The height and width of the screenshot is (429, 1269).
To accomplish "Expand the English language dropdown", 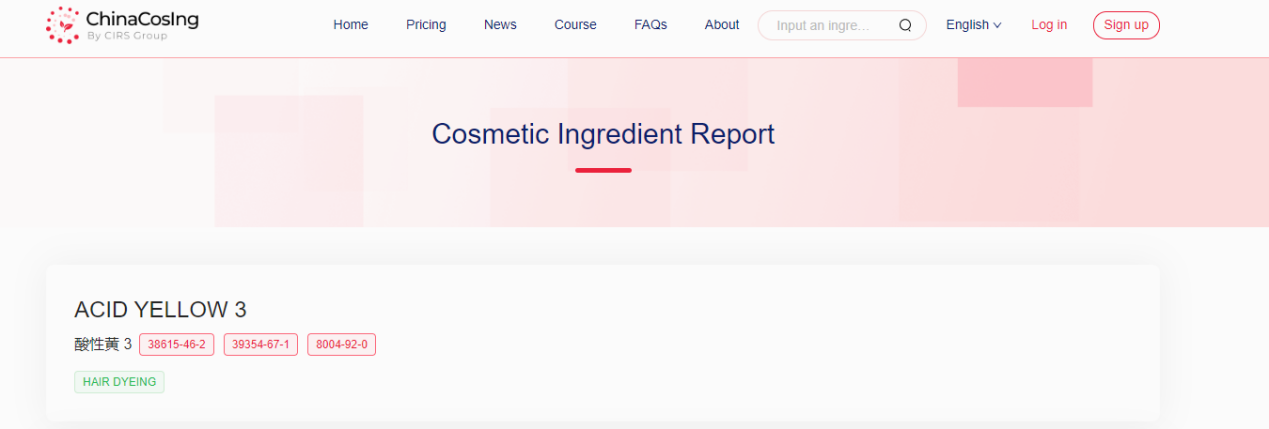I will (x=973, y=25).
